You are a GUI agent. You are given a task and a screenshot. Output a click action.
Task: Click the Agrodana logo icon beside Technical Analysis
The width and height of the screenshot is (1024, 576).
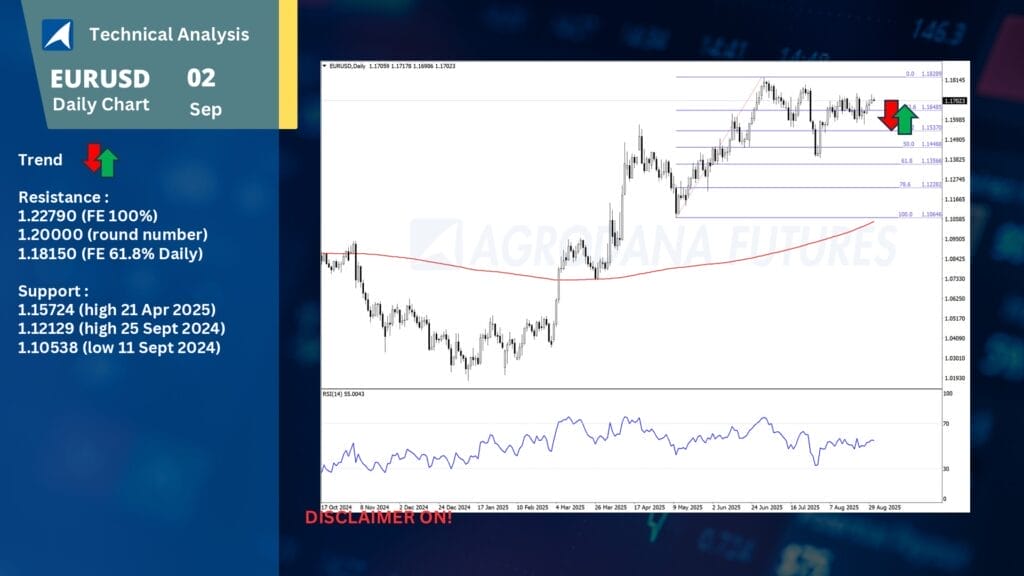pos(57,35)
